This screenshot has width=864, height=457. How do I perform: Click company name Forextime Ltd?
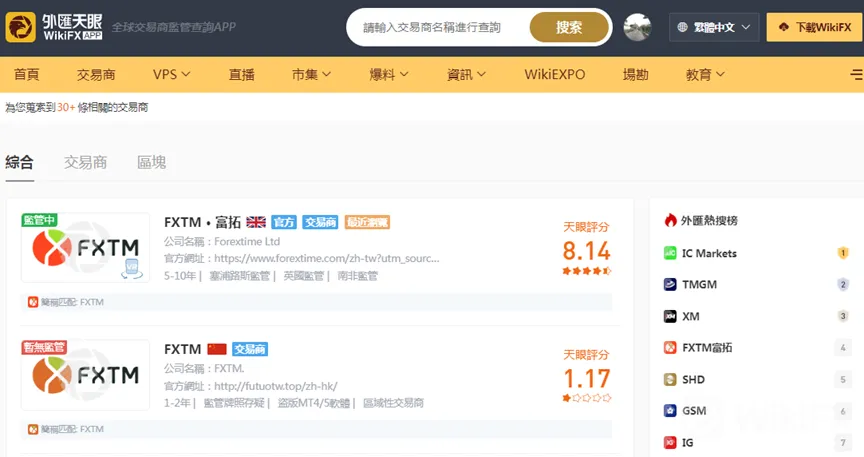[247, 241]
